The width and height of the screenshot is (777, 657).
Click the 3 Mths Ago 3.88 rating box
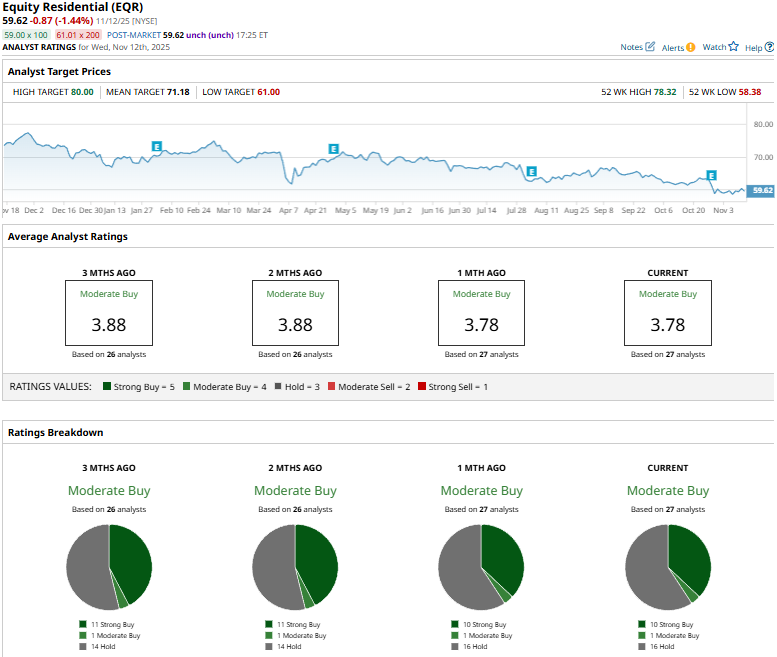click(109, 313)
